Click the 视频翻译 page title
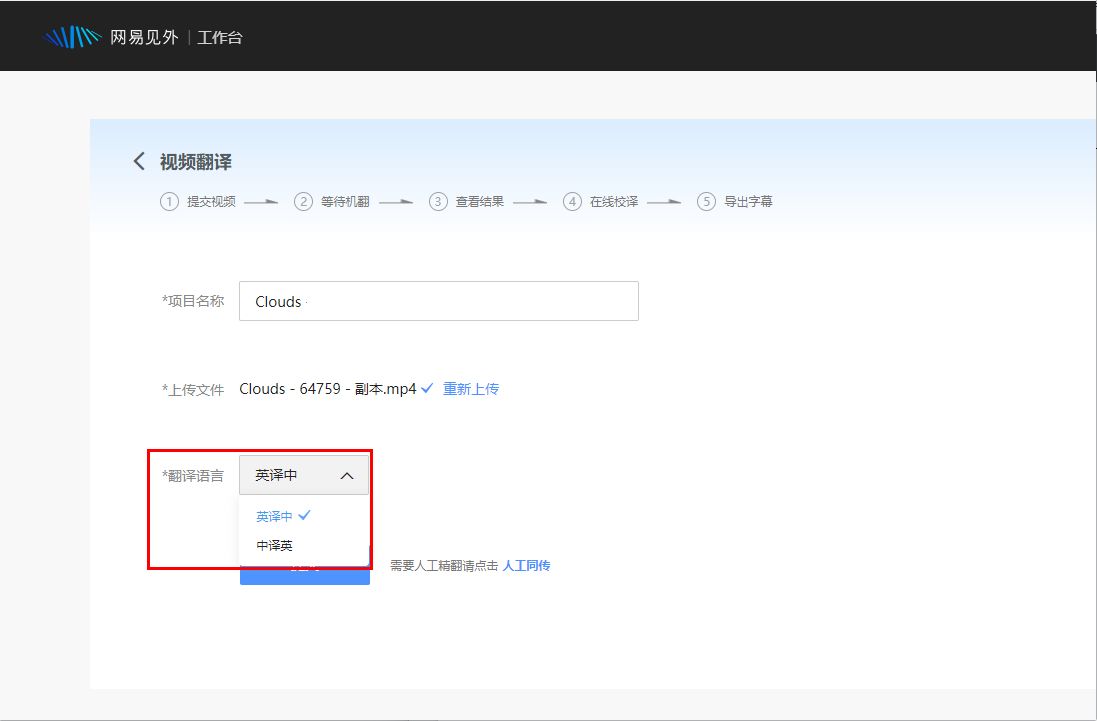The width and height of the screenshot is (1097, 721). pos(196,162)
